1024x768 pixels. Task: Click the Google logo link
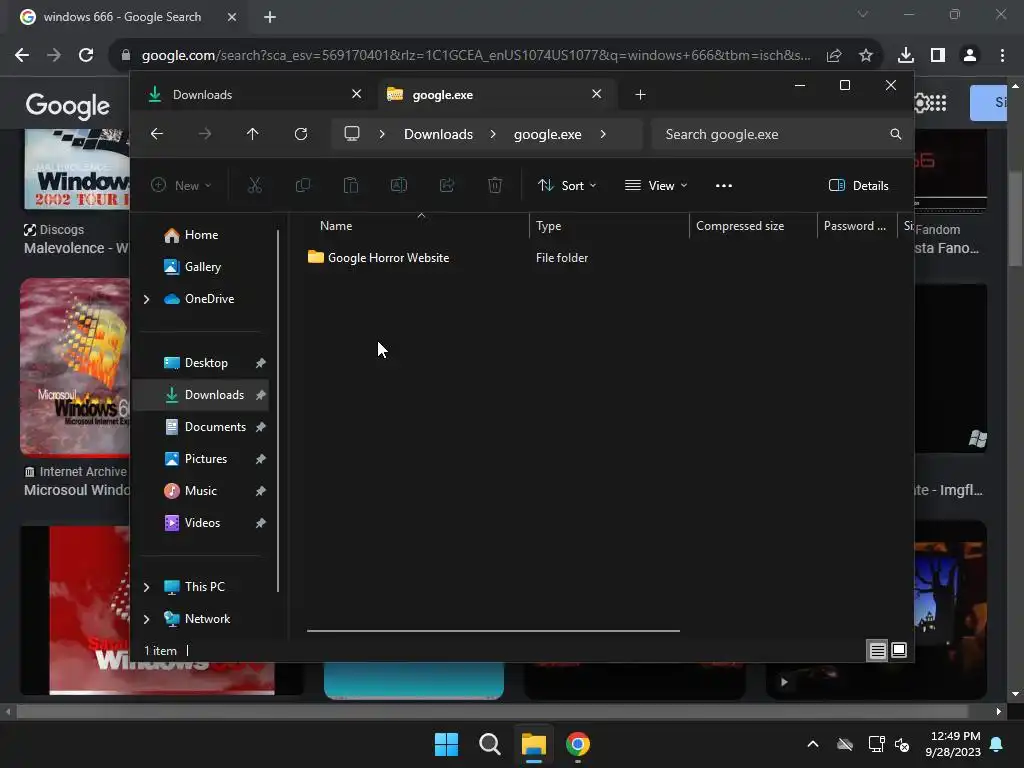[x=67, y=105]
